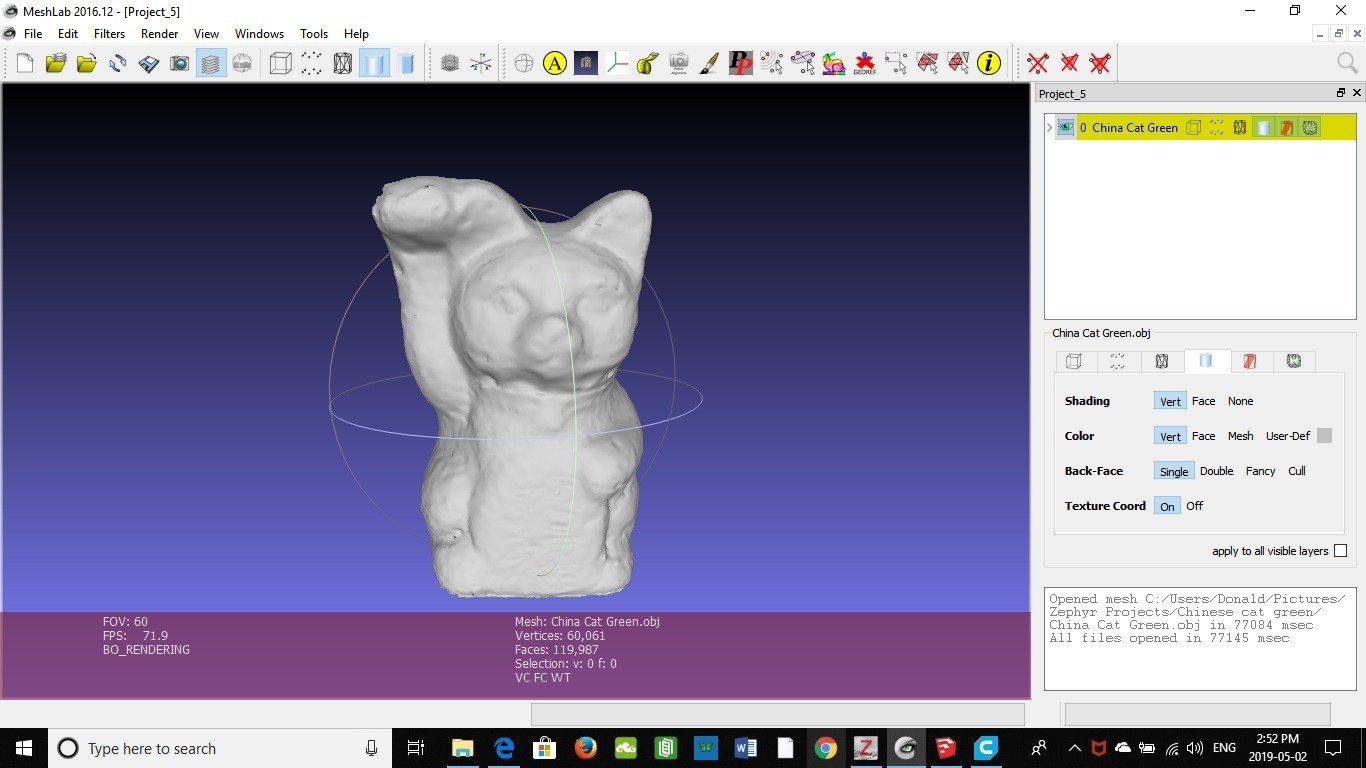
Task: Switch to bounding box tab in layer options
Action: pos(1074,361)
